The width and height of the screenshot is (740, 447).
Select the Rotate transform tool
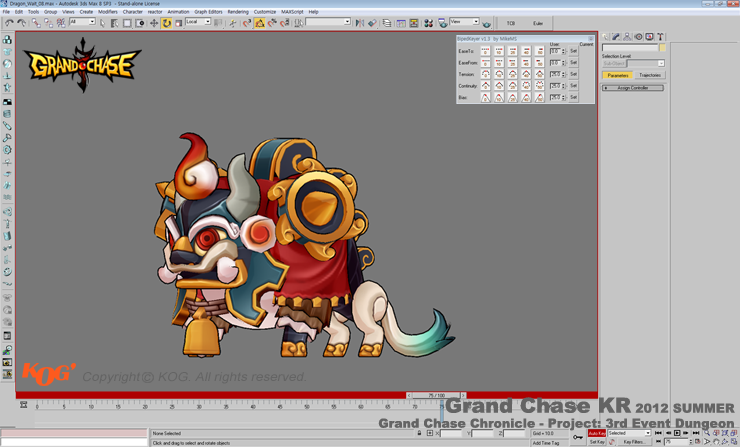pyautogui.click(x=166, y=22)
